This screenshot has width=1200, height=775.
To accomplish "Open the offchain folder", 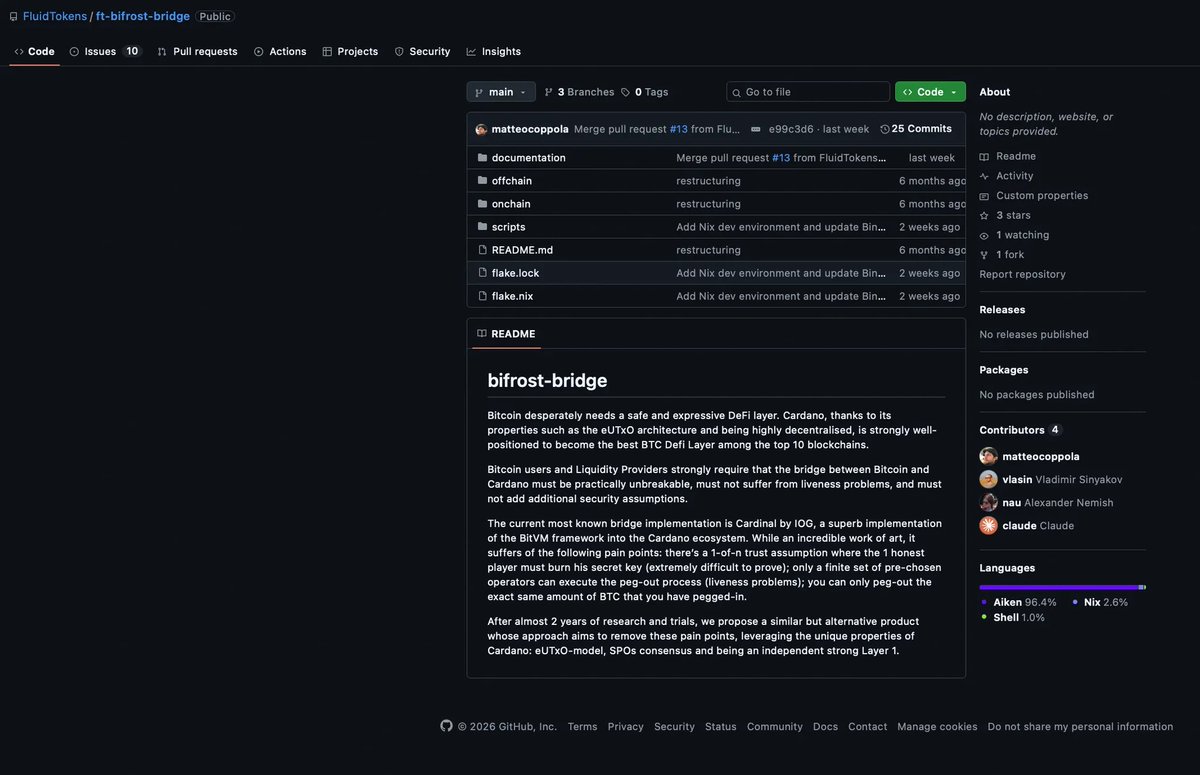I will point(512,181).
